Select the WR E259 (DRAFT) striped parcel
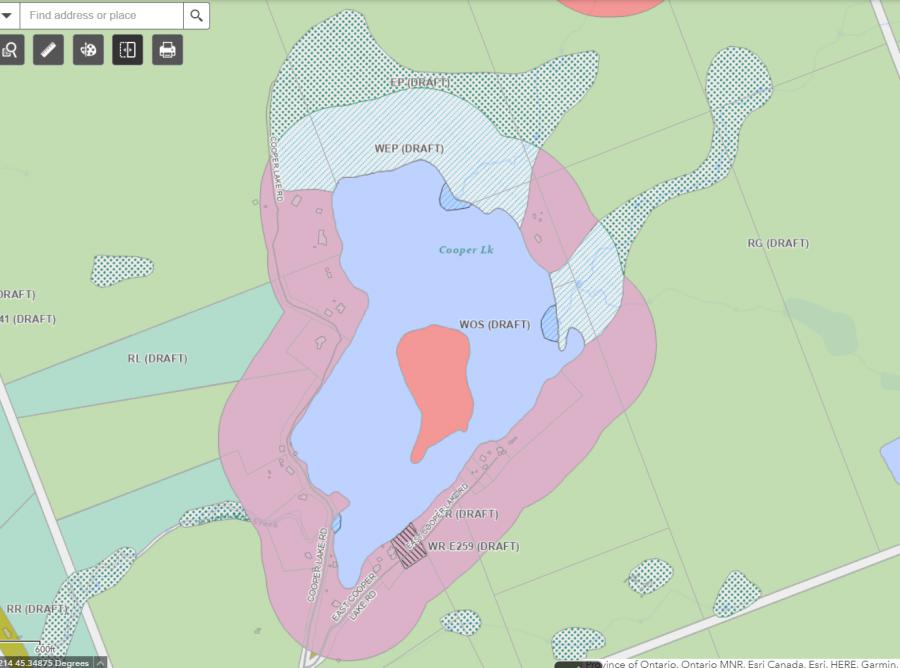The width and height of the screenshot is (900, 668). coord(408,546)
